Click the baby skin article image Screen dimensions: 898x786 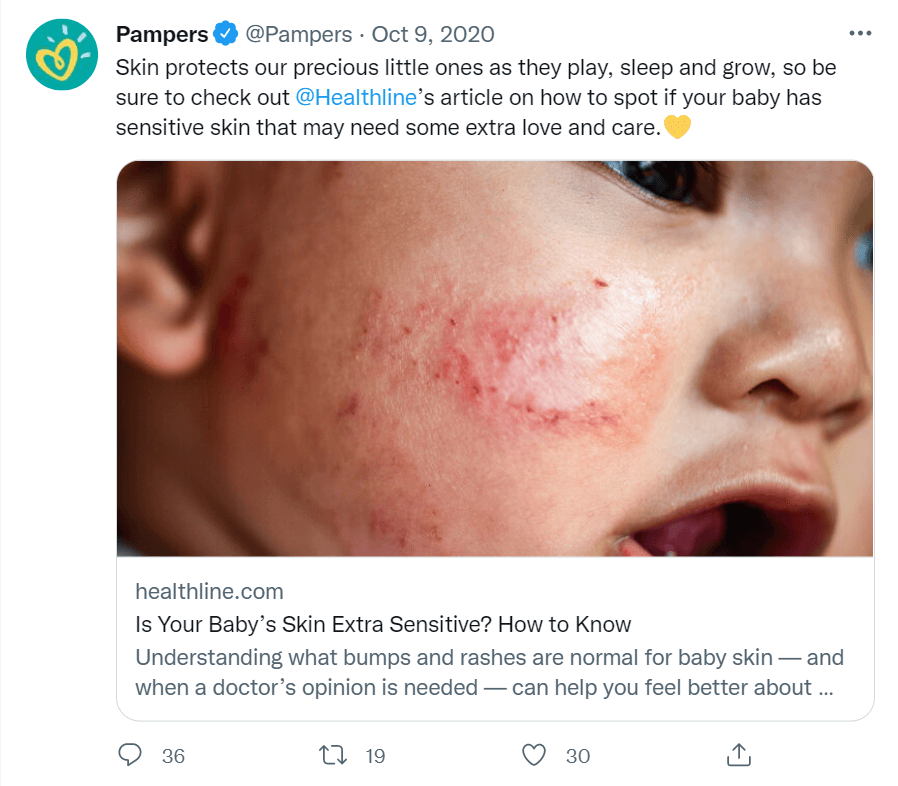(x=495, y=358)
